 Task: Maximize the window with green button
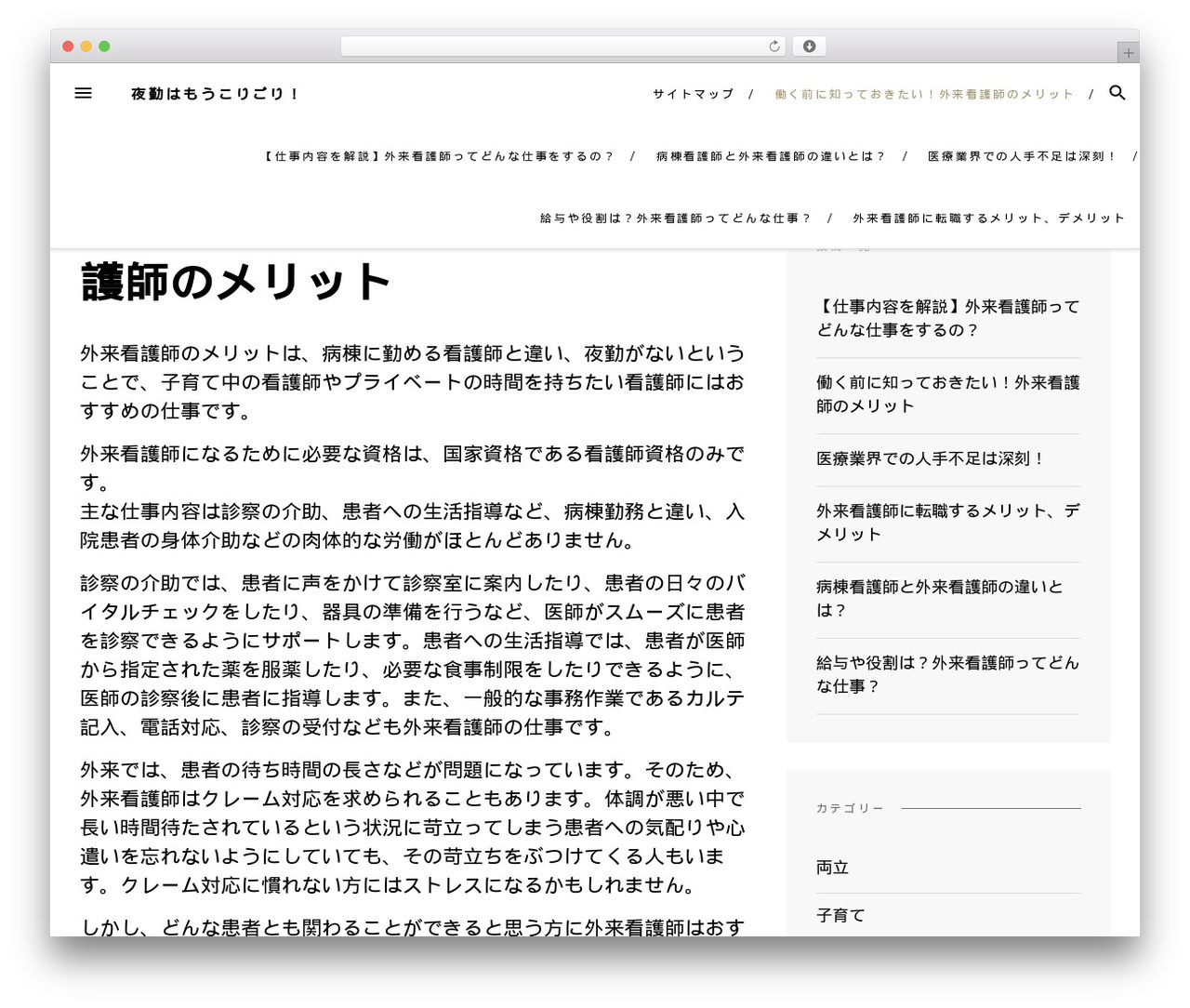click(x=104, y=46)
